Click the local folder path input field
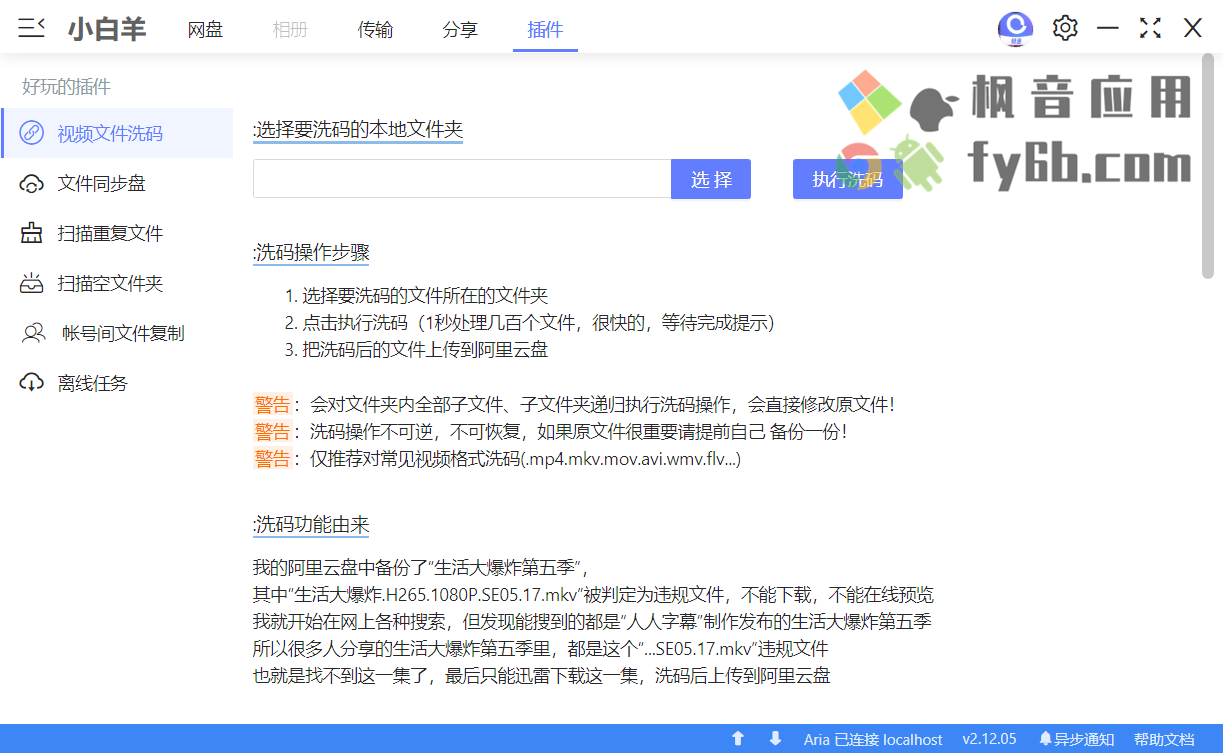 point(462,179)
